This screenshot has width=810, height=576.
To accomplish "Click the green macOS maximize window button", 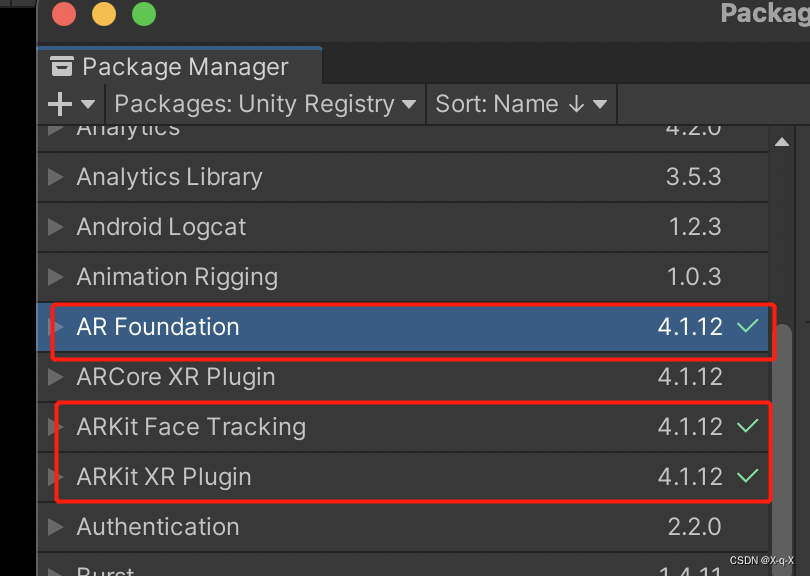I will 144,13.
